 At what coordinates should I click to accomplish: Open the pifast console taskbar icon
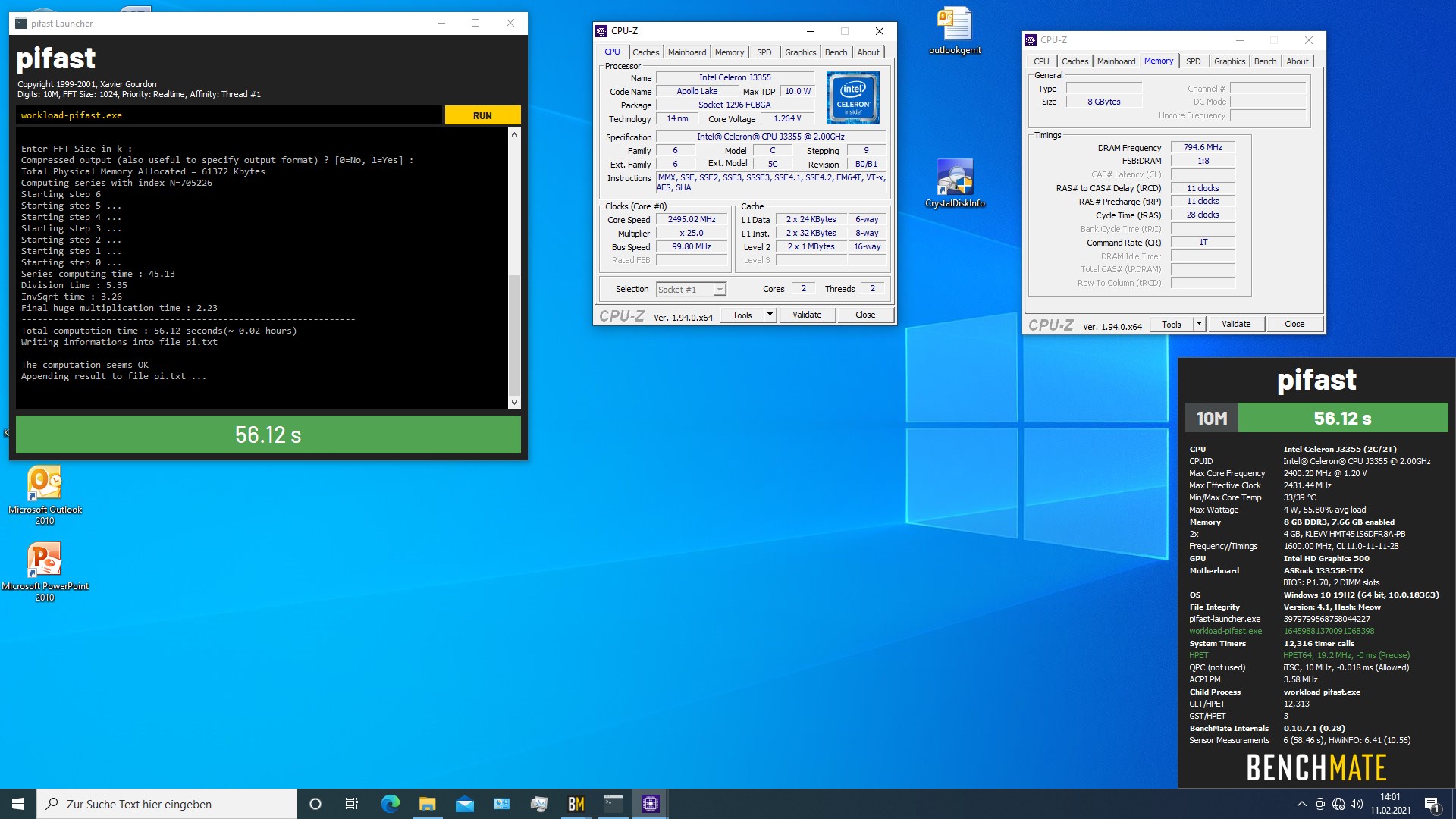pyautogui.click(x=613, y=804)
